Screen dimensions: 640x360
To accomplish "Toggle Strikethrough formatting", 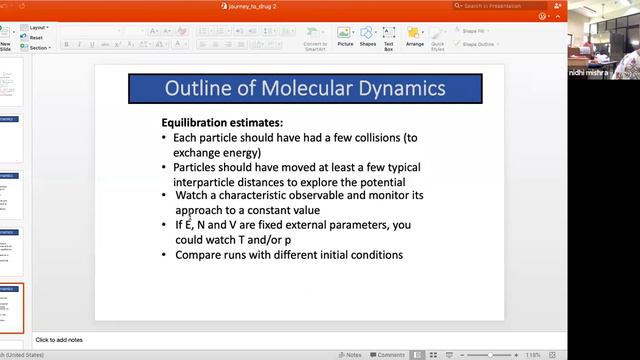I will click(105, 44).
